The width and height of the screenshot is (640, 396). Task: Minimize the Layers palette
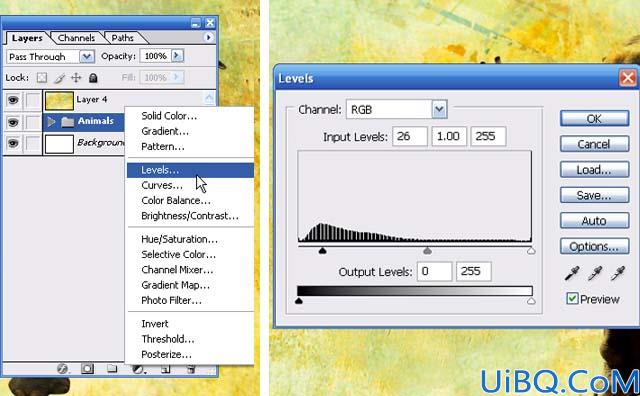pos(196,23)
